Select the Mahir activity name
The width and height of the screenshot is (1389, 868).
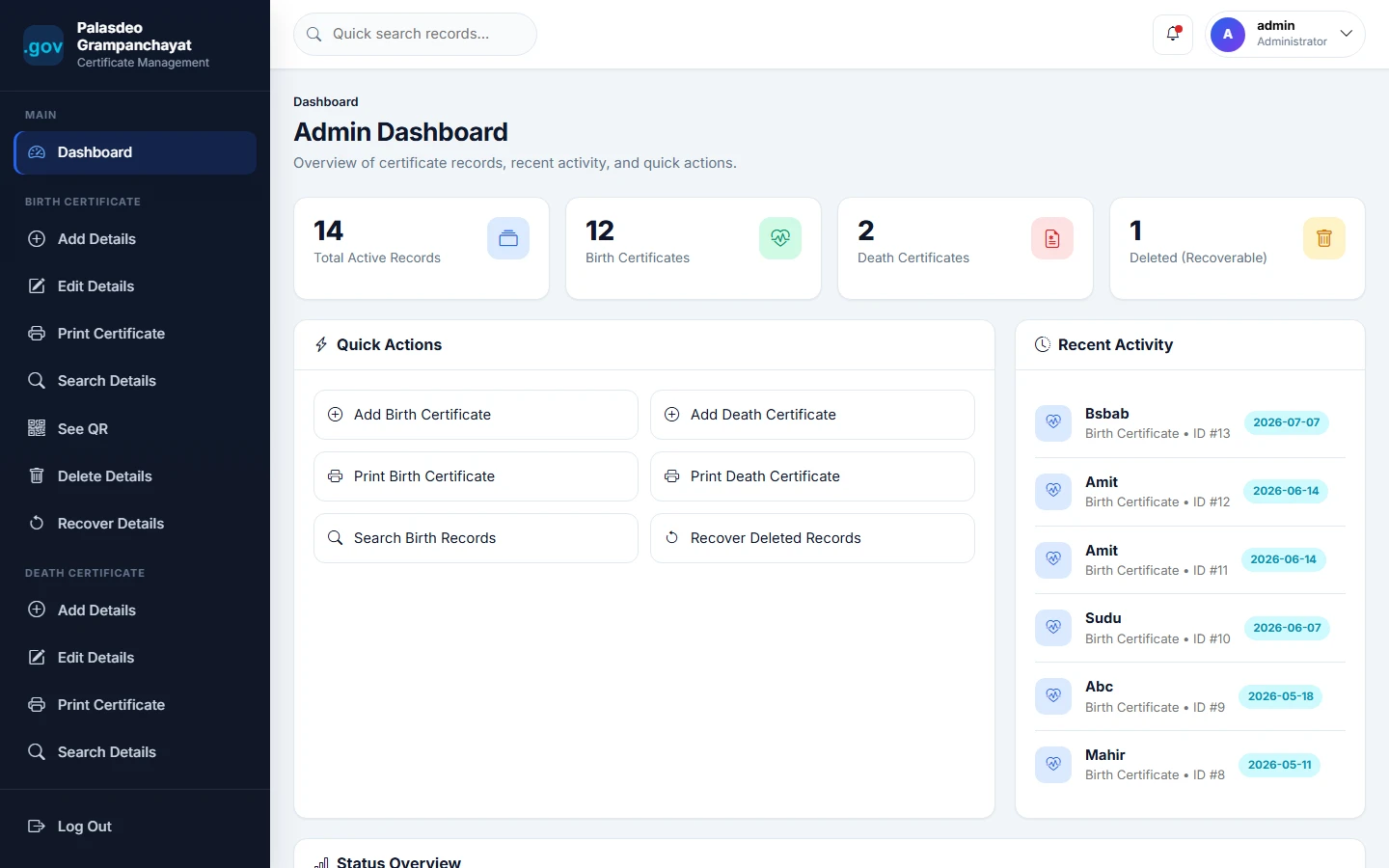pyautogui.click(x=1104, y=755)
